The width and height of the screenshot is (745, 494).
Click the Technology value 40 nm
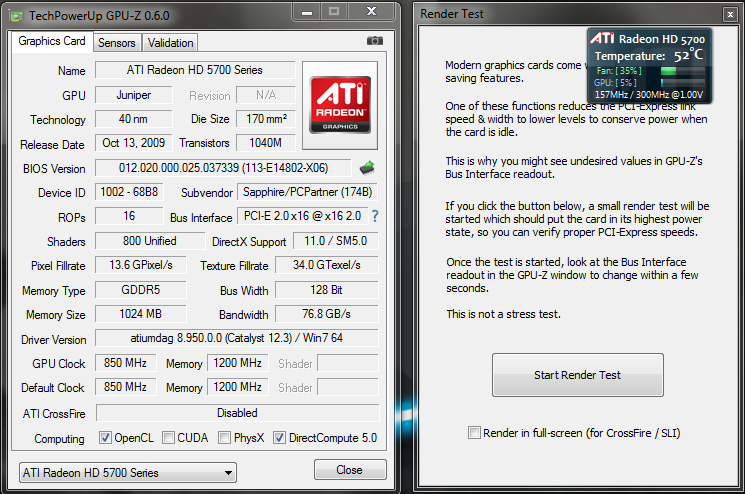(x=134, y=119)
